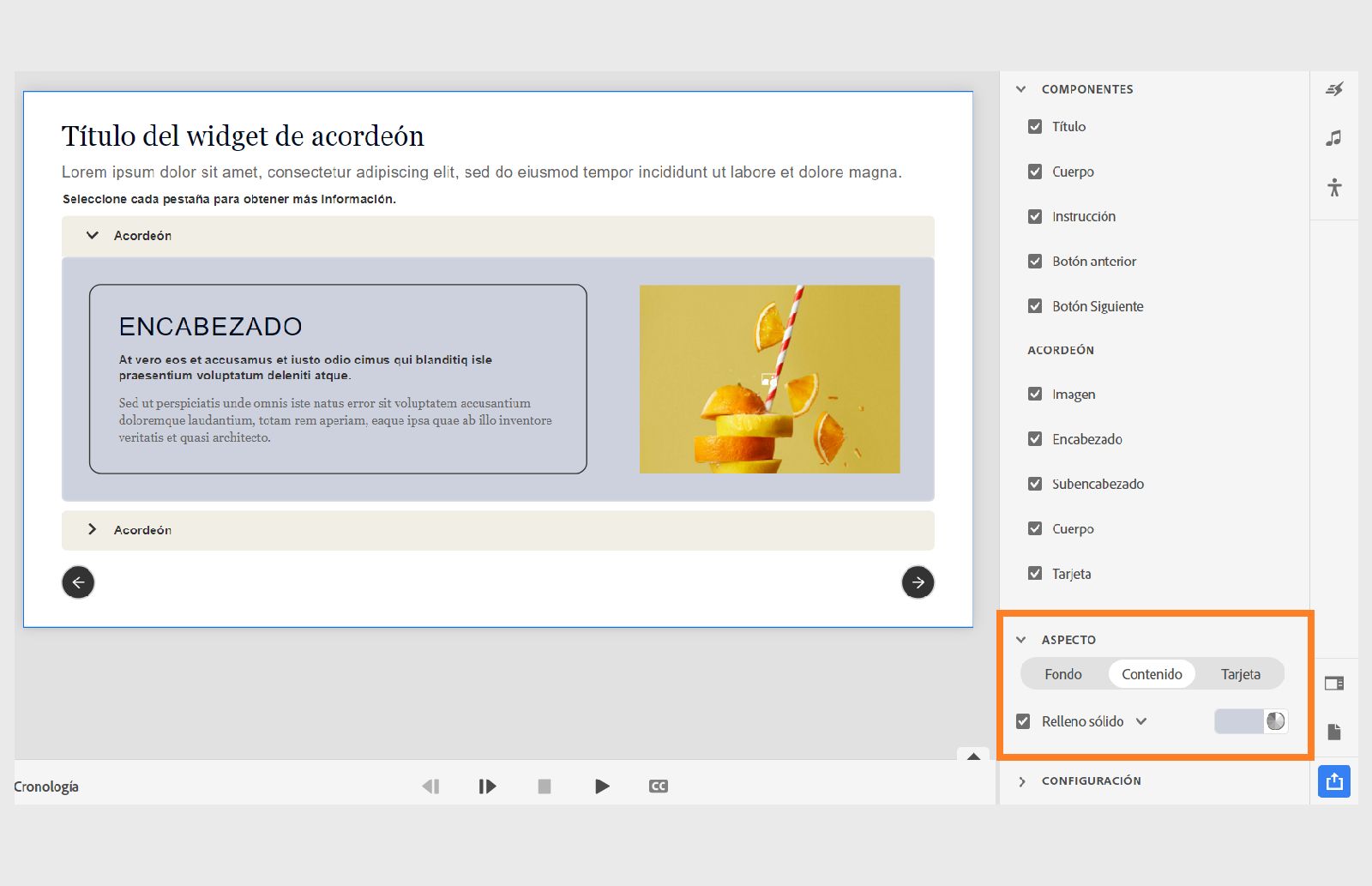1372x886 pixels.
Task: Step backward in the timeline
Action: (x=430, y=787)
